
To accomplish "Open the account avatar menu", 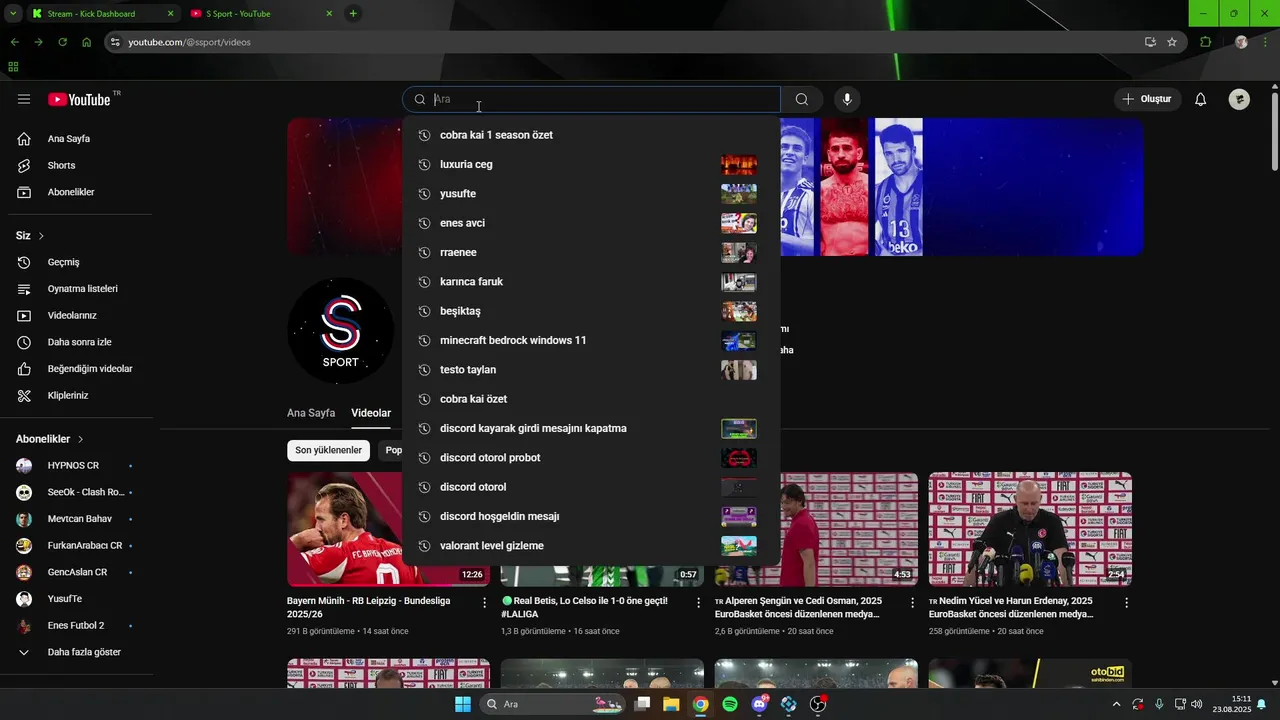I will [x=1239, y=99].
